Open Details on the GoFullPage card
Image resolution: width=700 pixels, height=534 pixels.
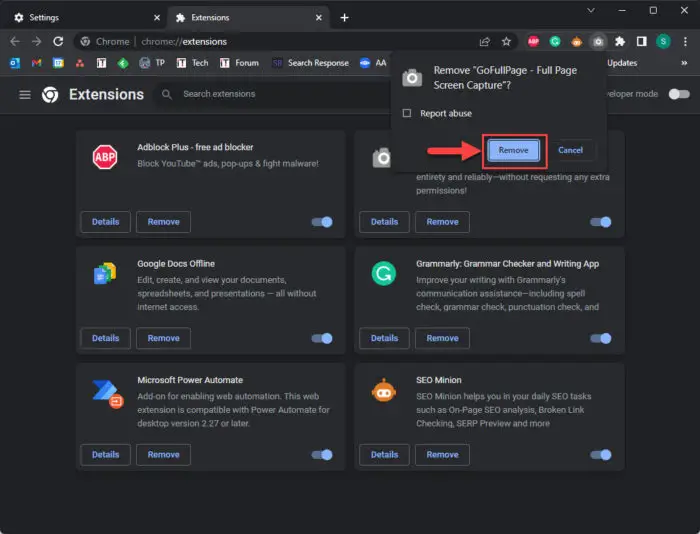pos(384,222)
